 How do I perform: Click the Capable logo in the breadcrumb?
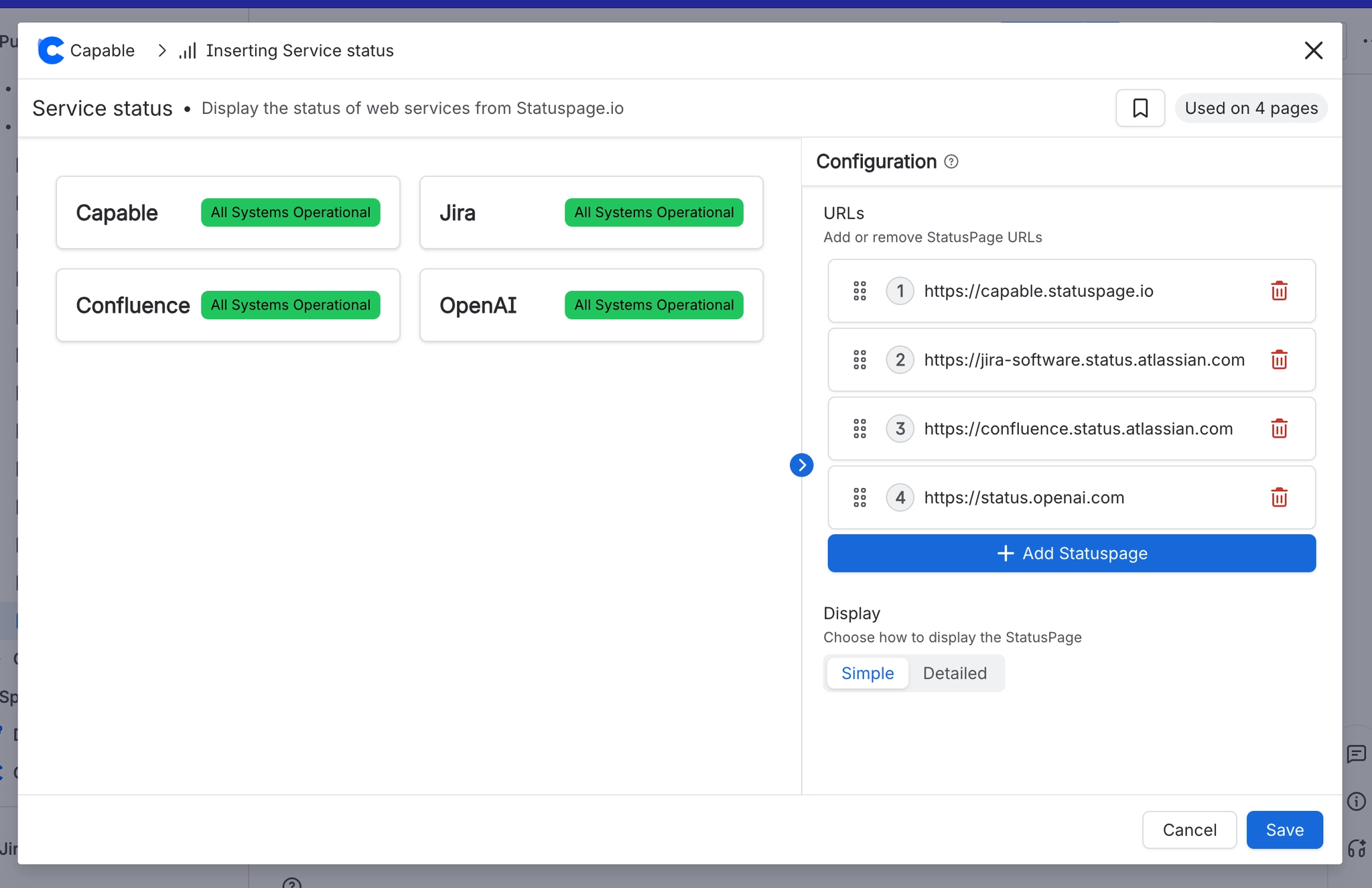pyautogui.click(x=51, y=50)
